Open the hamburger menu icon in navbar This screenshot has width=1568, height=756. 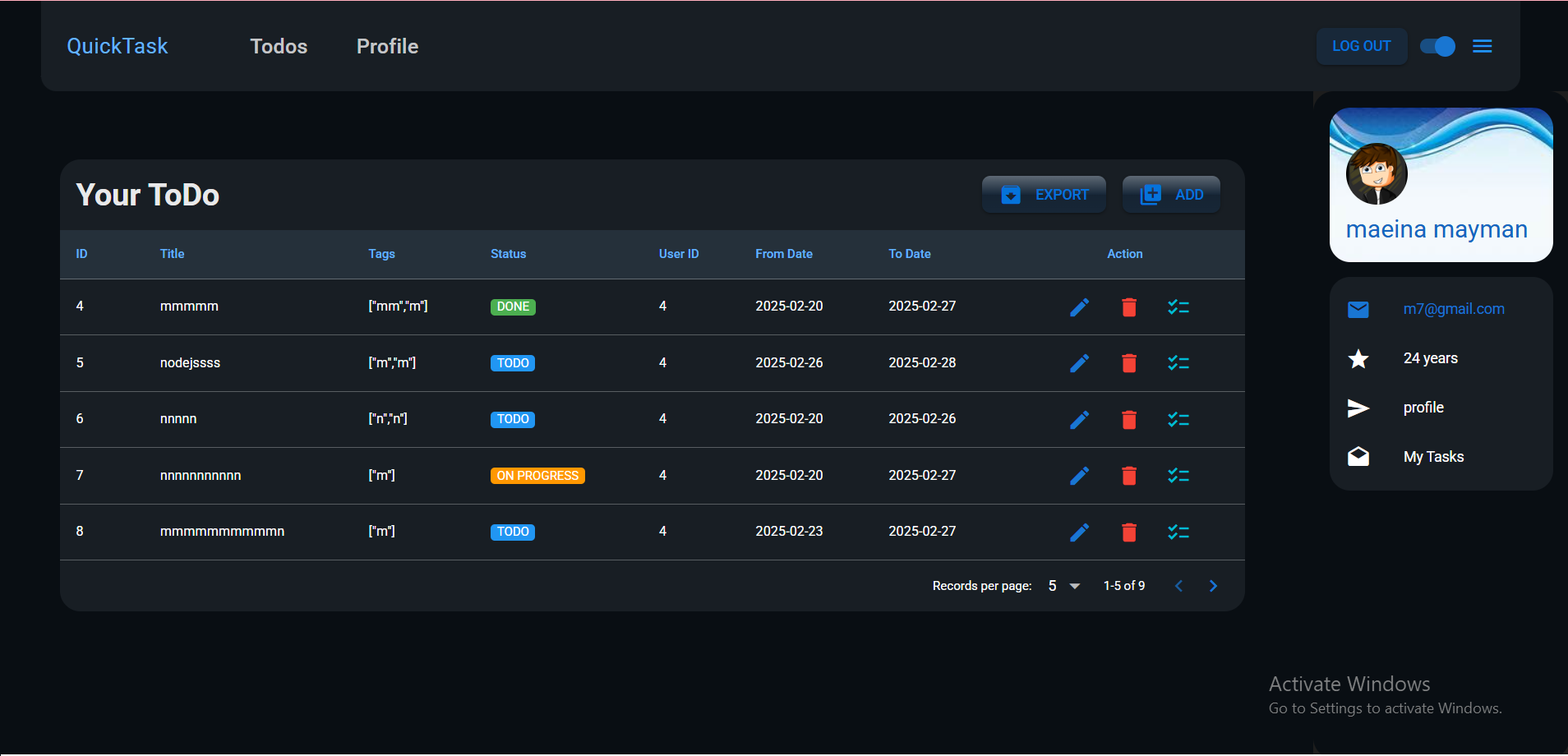(x=1482, y=47)
